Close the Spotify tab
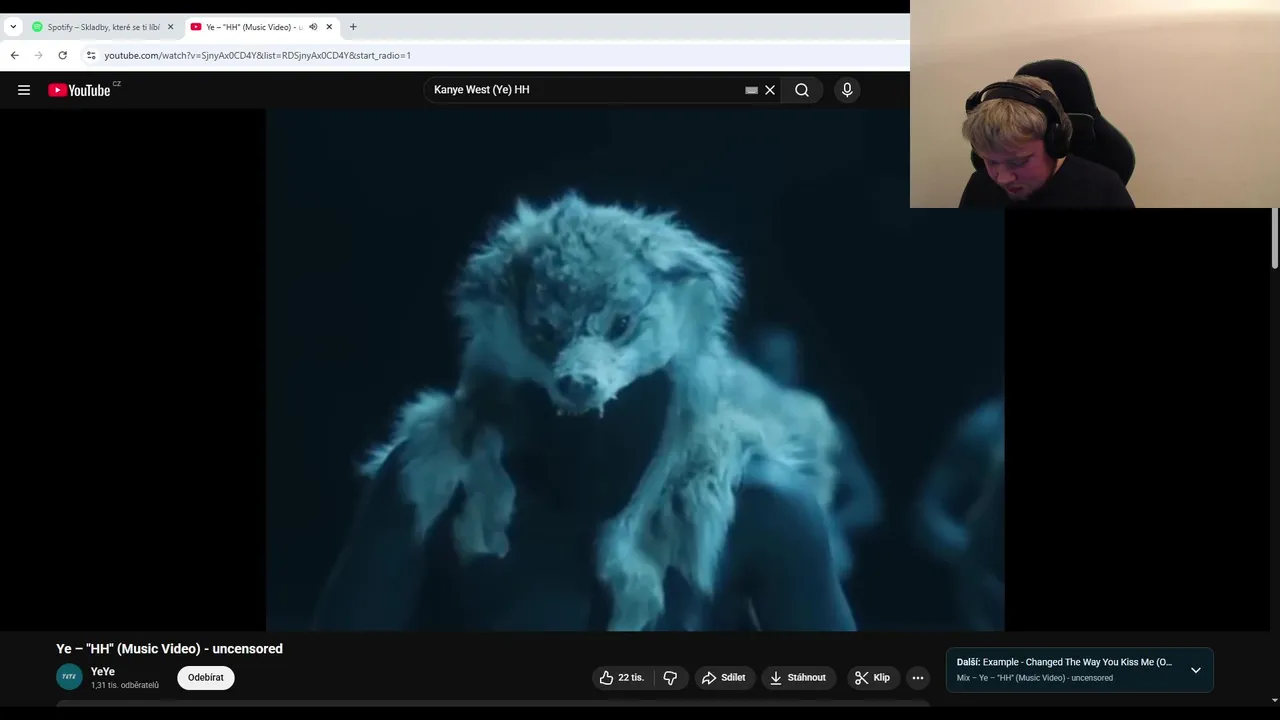The height and width of the screenshot is (720, 1280). point(170,27)
